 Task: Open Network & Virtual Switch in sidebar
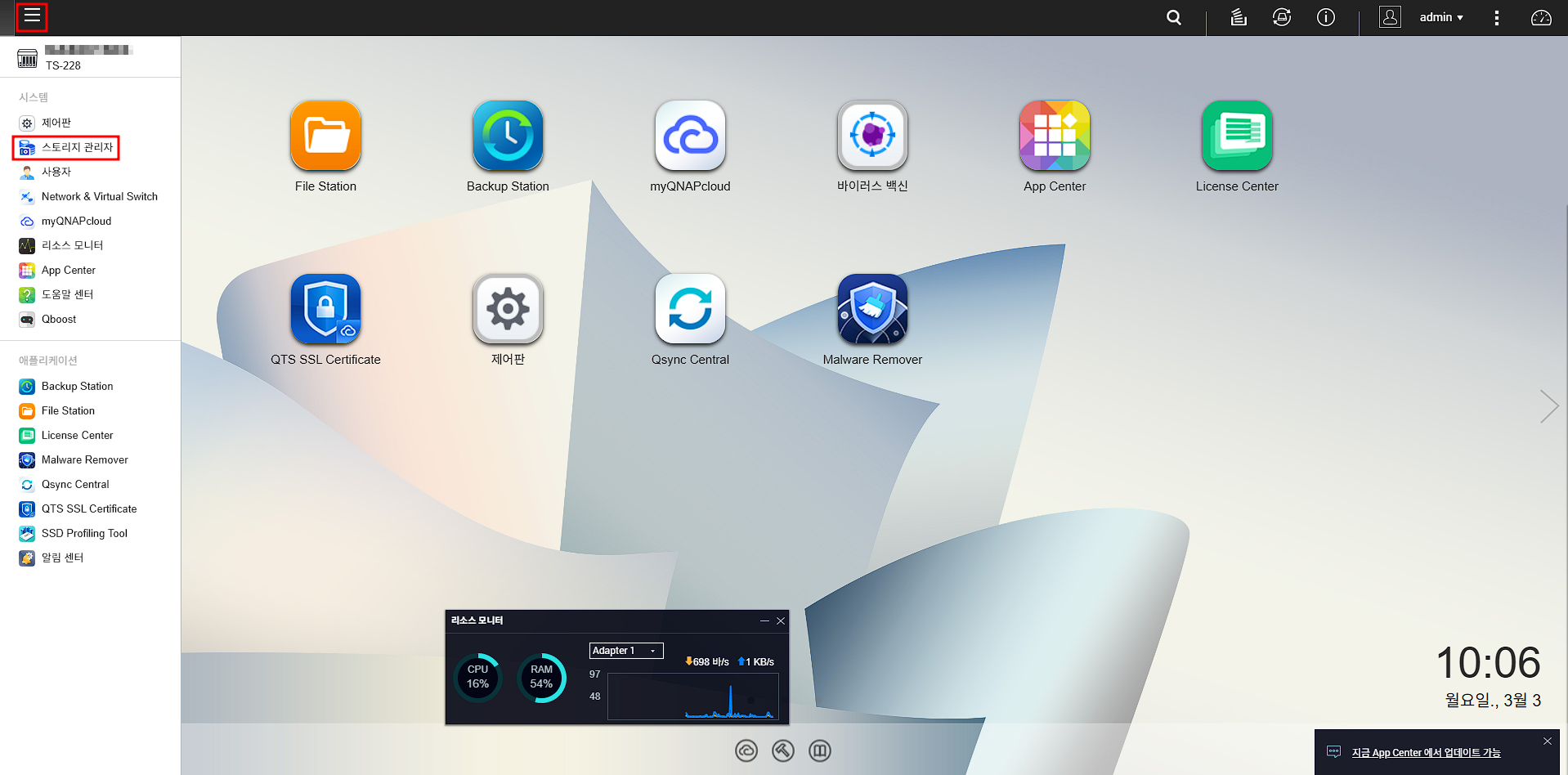pos(90,196)
